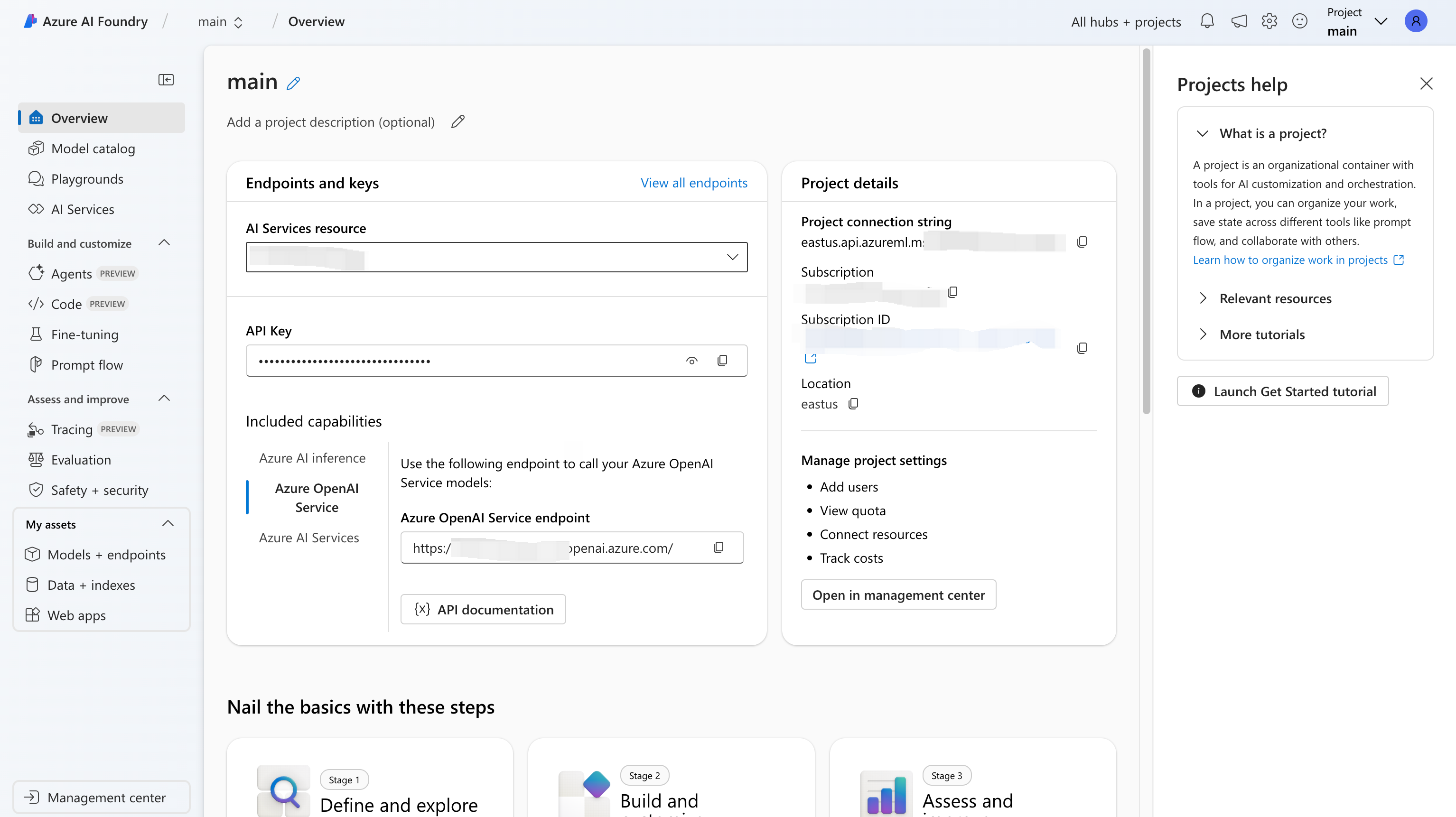Select the Azure AI Services capability tab
This screenshot has height=817, width=1456.
click(308, 538)
